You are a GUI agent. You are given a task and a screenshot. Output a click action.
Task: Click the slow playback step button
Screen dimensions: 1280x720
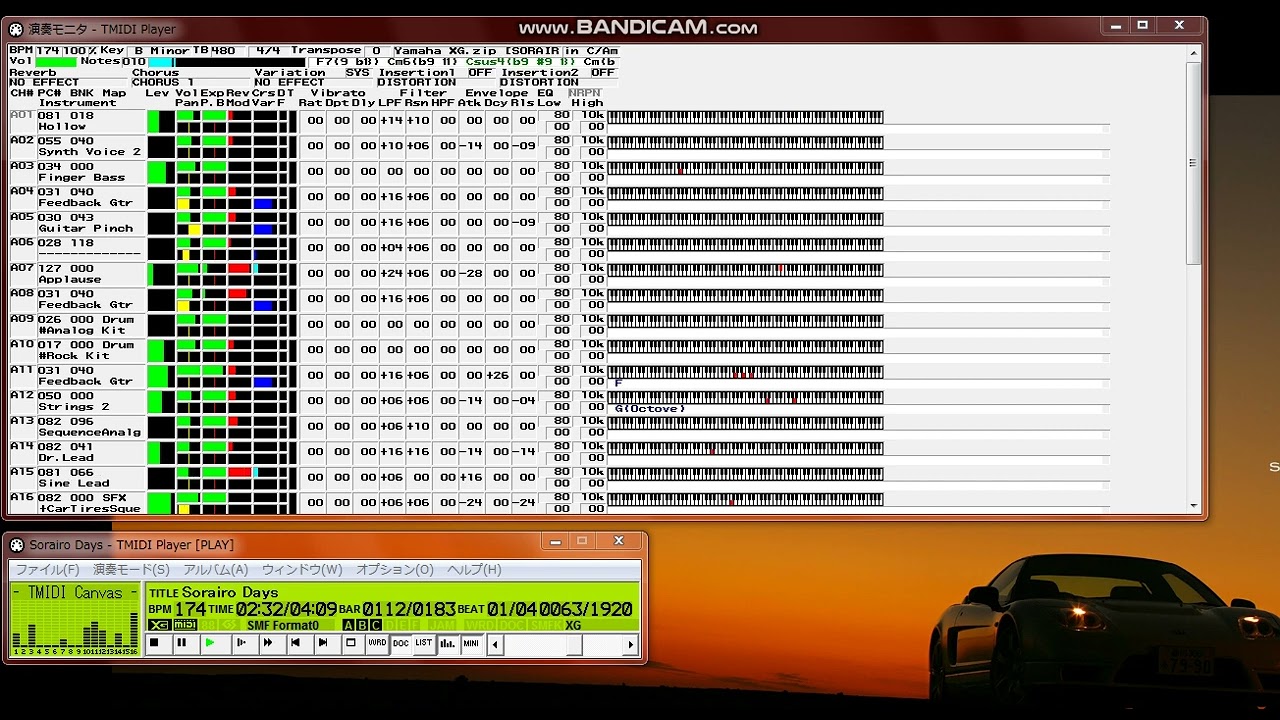(239, 644)
